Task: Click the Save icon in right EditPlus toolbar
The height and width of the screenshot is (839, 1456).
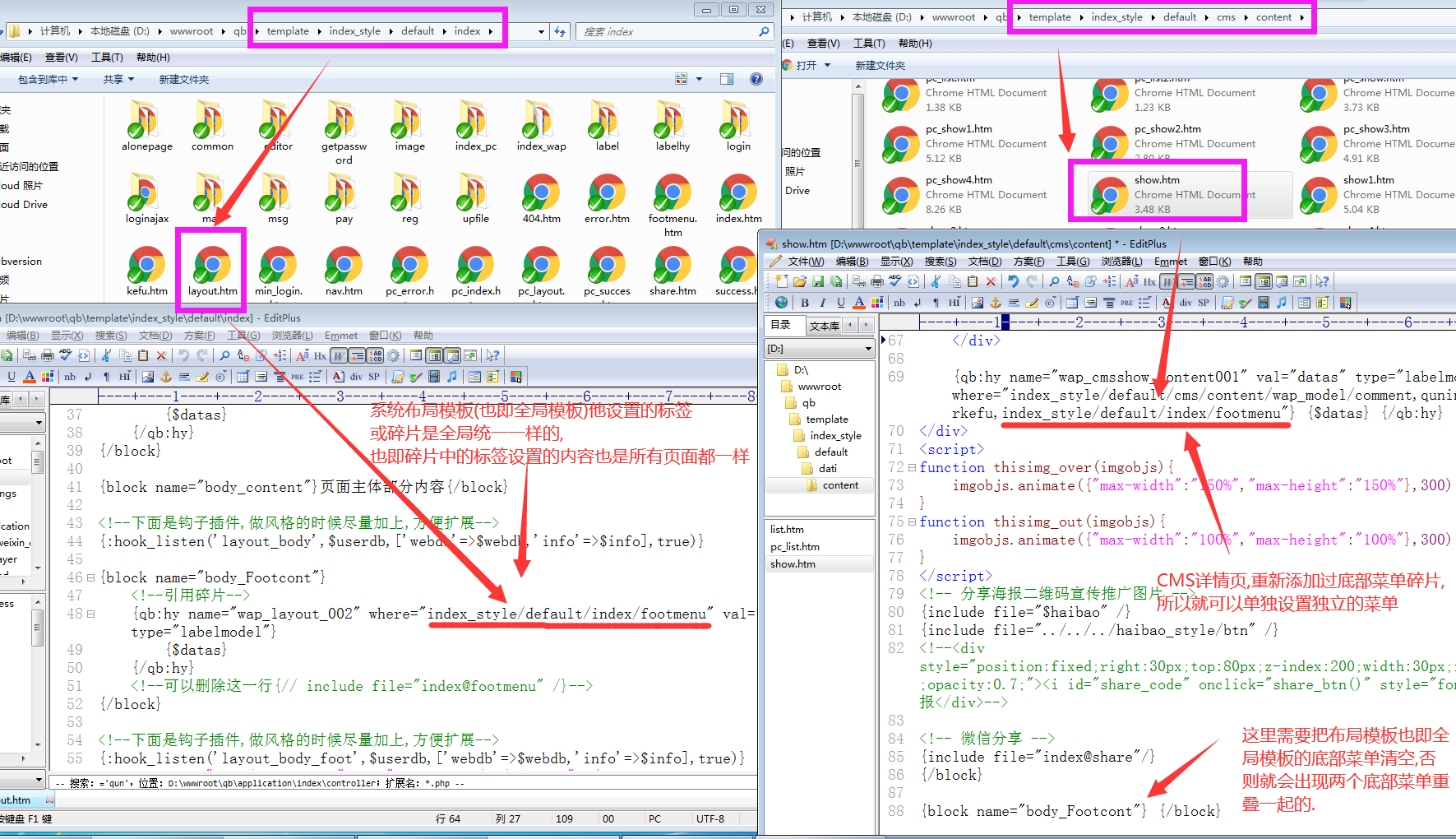Action: pos(817,281)
